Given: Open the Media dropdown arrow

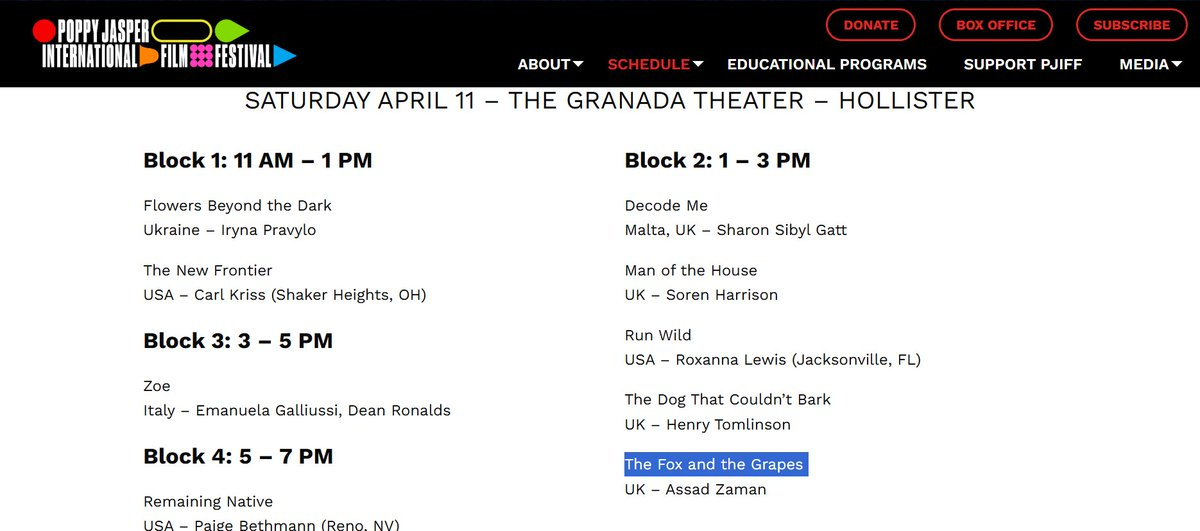Looking at the screenshot, I should pyautogui.click(x=1178, y=64).
